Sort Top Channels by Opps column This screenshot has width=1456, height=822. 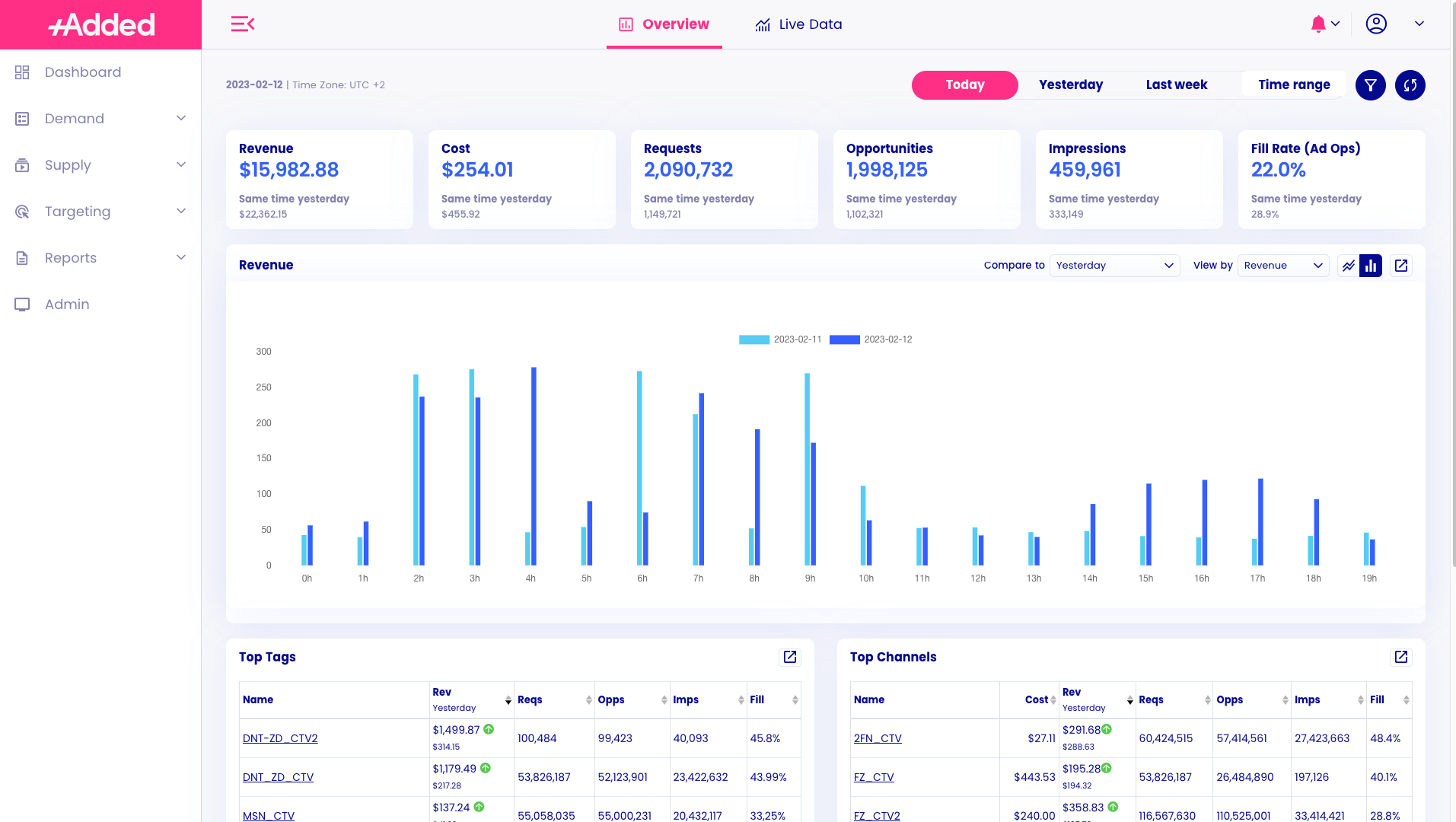[x=1286, y=700]
